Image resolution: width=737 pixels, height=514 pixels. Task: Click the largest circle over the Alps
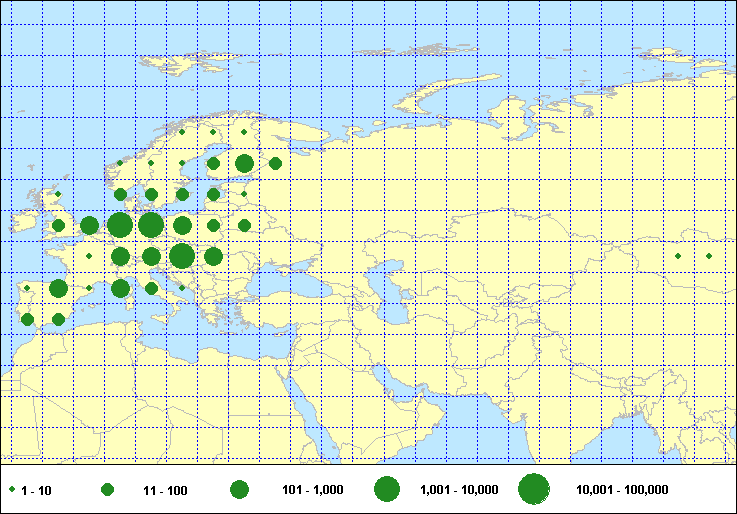pos(181,256)
